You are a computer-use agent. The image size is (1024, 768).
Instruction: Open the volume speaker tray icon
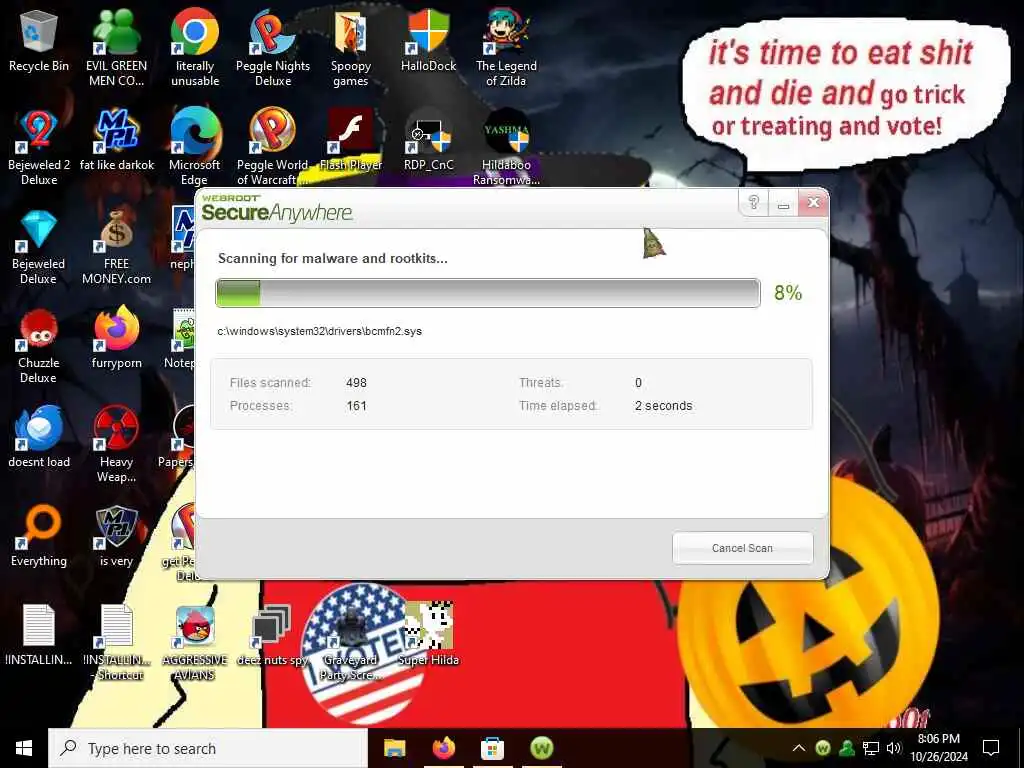893,748
